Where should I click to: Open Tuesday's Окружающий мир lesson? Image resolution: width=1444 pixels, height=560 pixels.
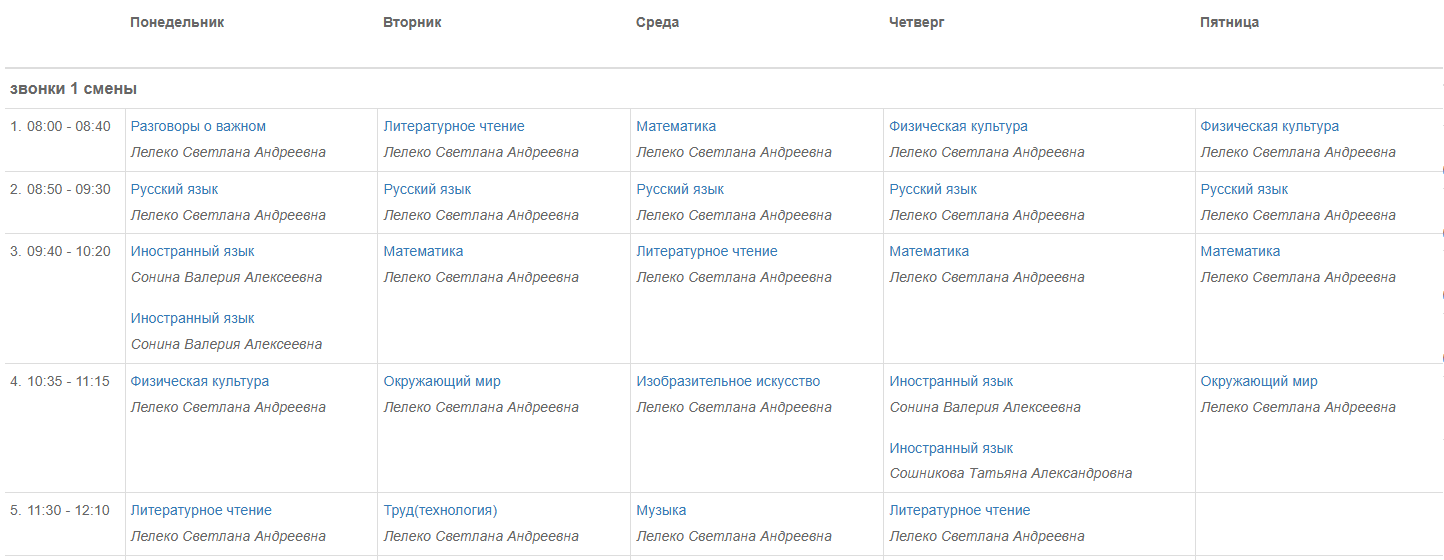tap(442, 381)
